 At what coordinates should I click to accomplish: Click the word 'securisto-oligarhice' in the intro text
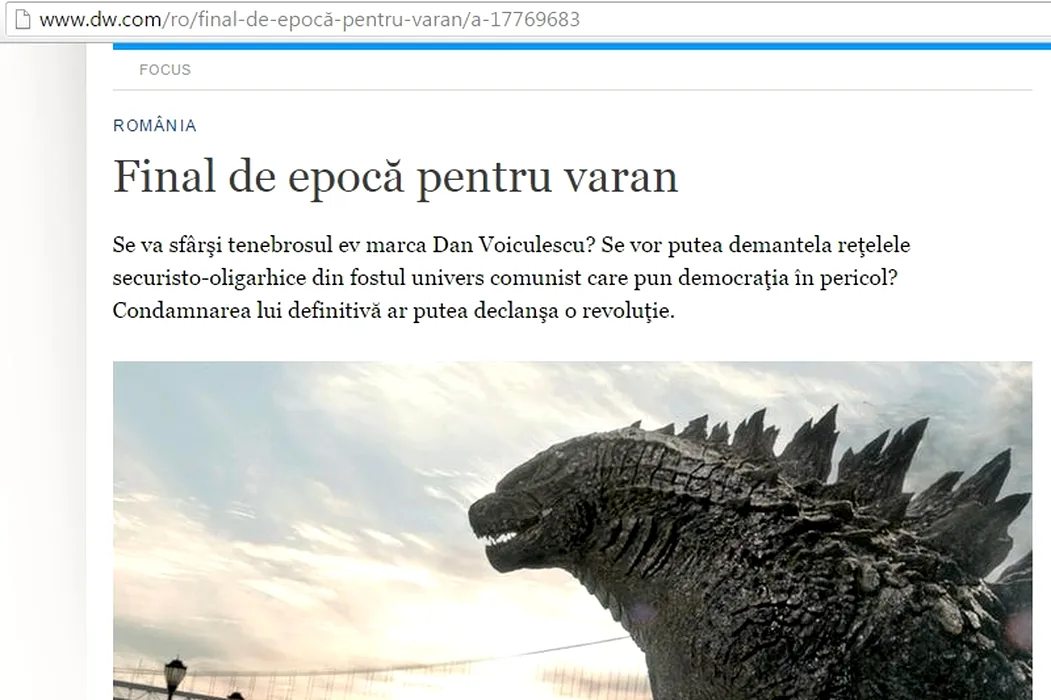tap(208, 278)
